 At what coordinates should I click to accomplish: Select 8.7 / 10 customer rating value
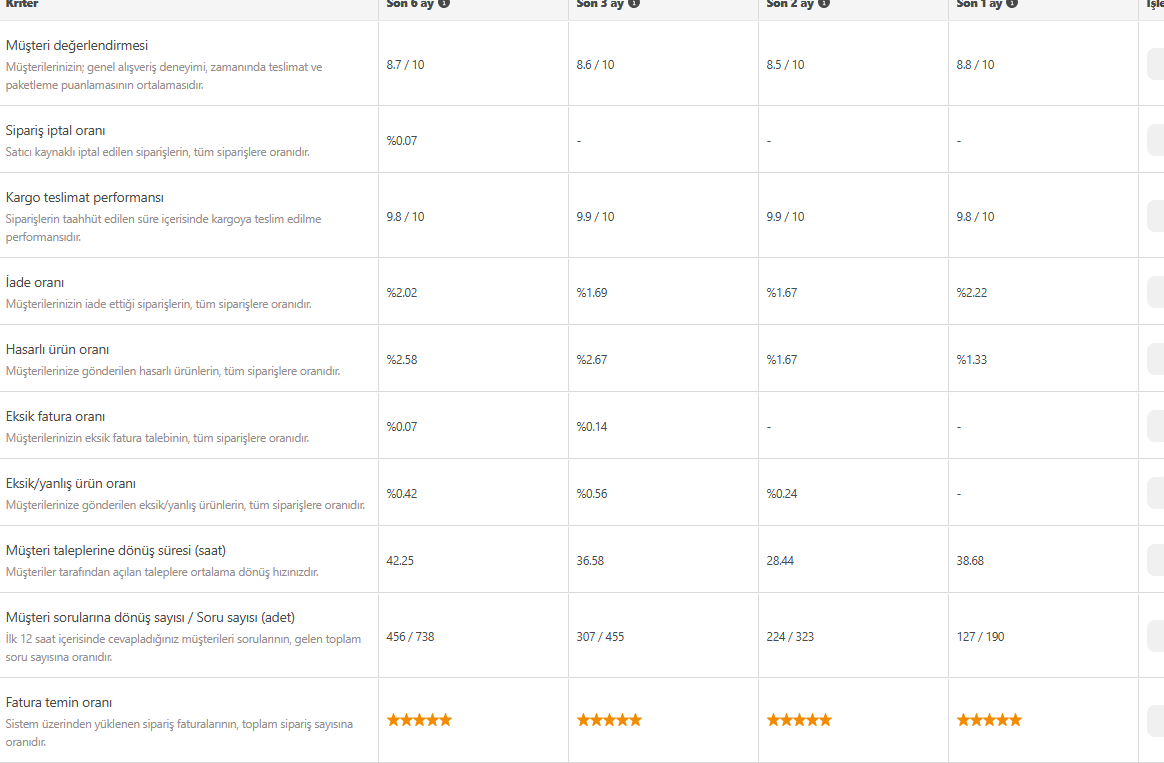[x=405, y=65]
